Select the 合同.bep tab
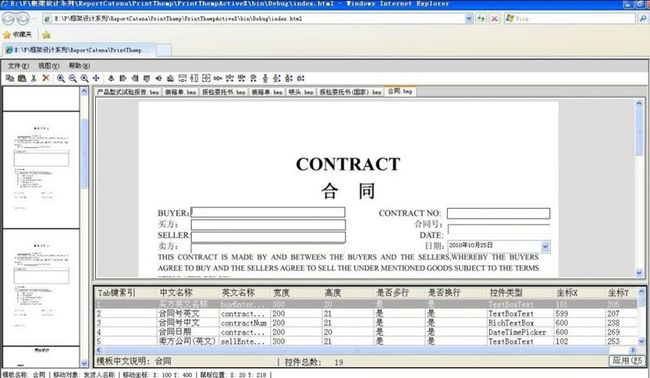 click(400, 91)
